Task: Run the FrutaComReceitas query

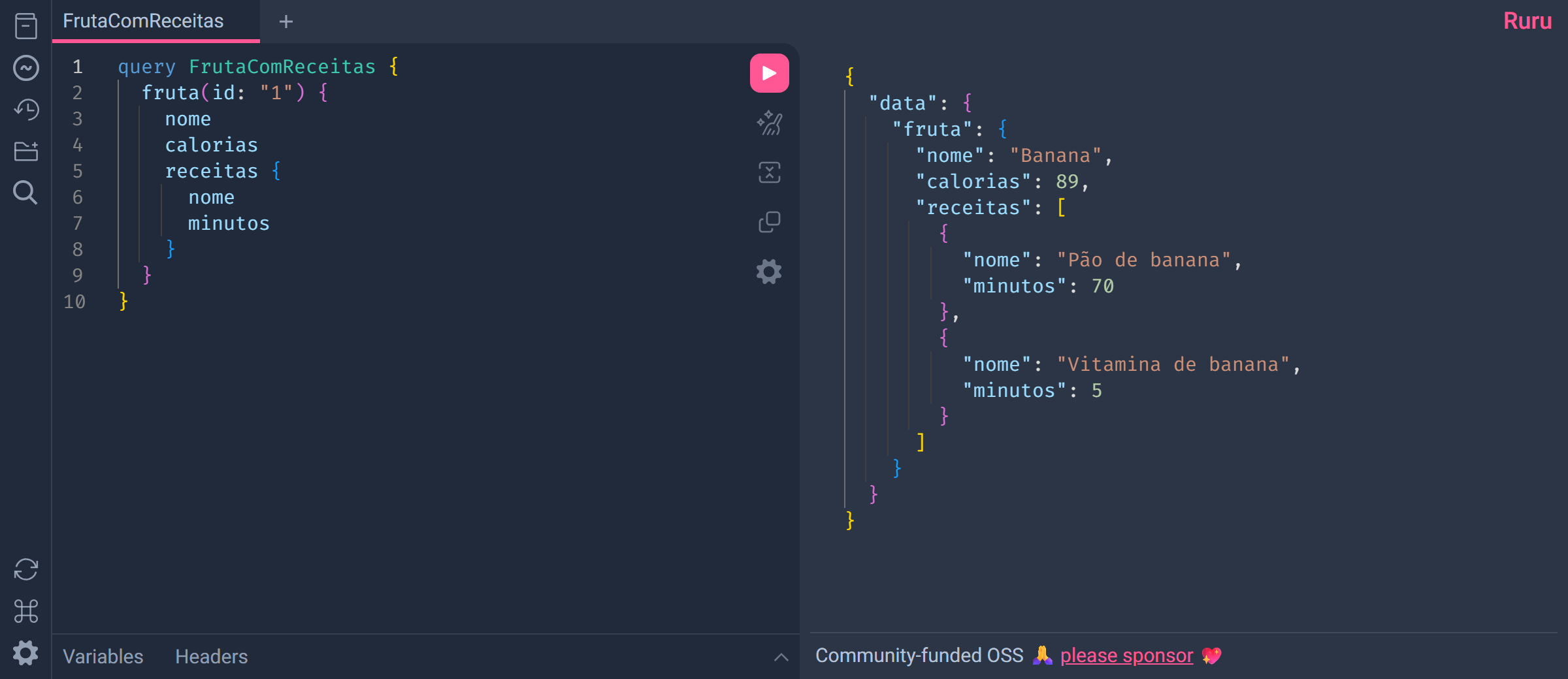Action: coord(769,73)
